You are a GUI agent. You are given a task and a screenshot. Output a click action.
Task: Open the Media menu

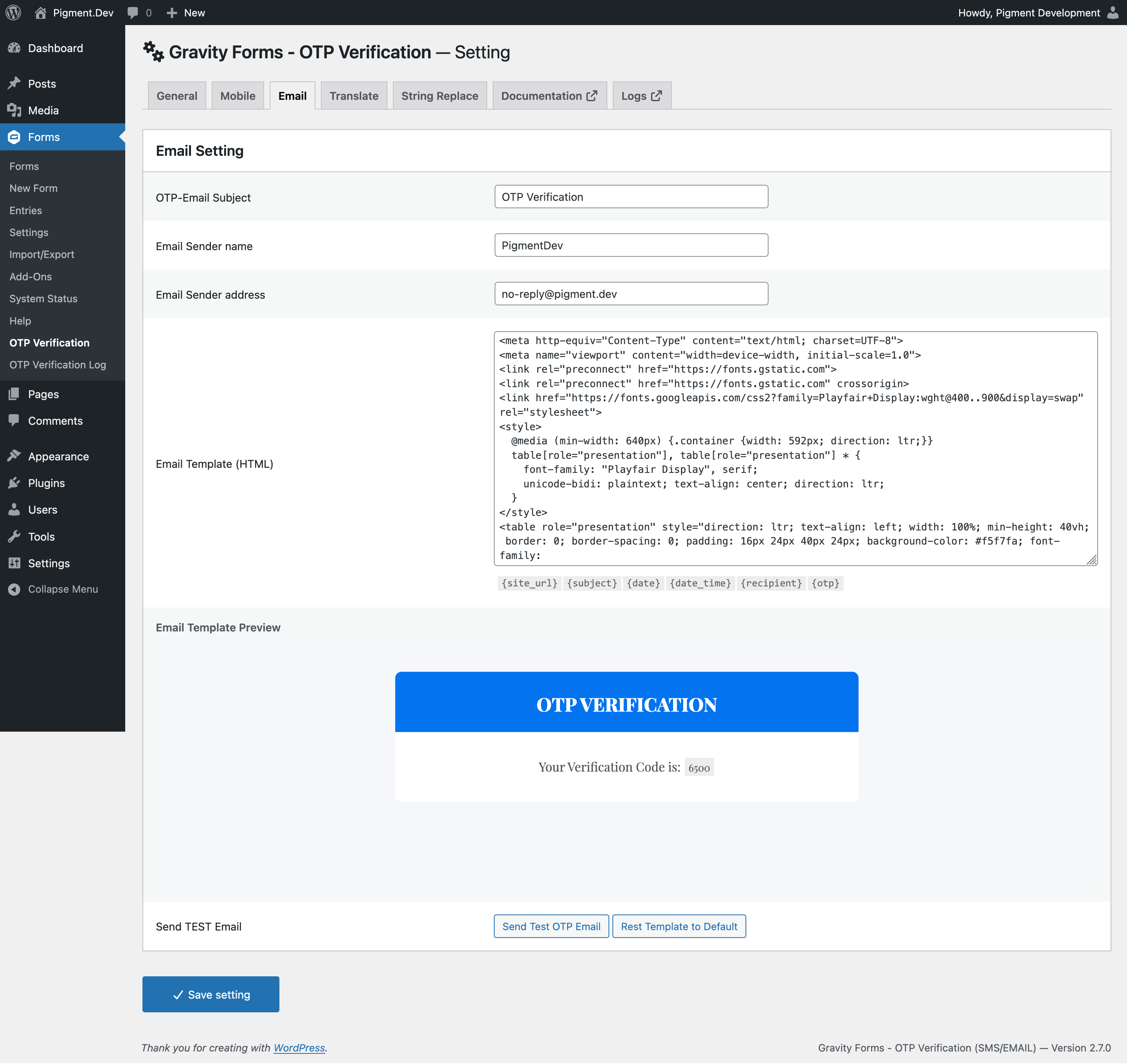[x=62, y=110]
